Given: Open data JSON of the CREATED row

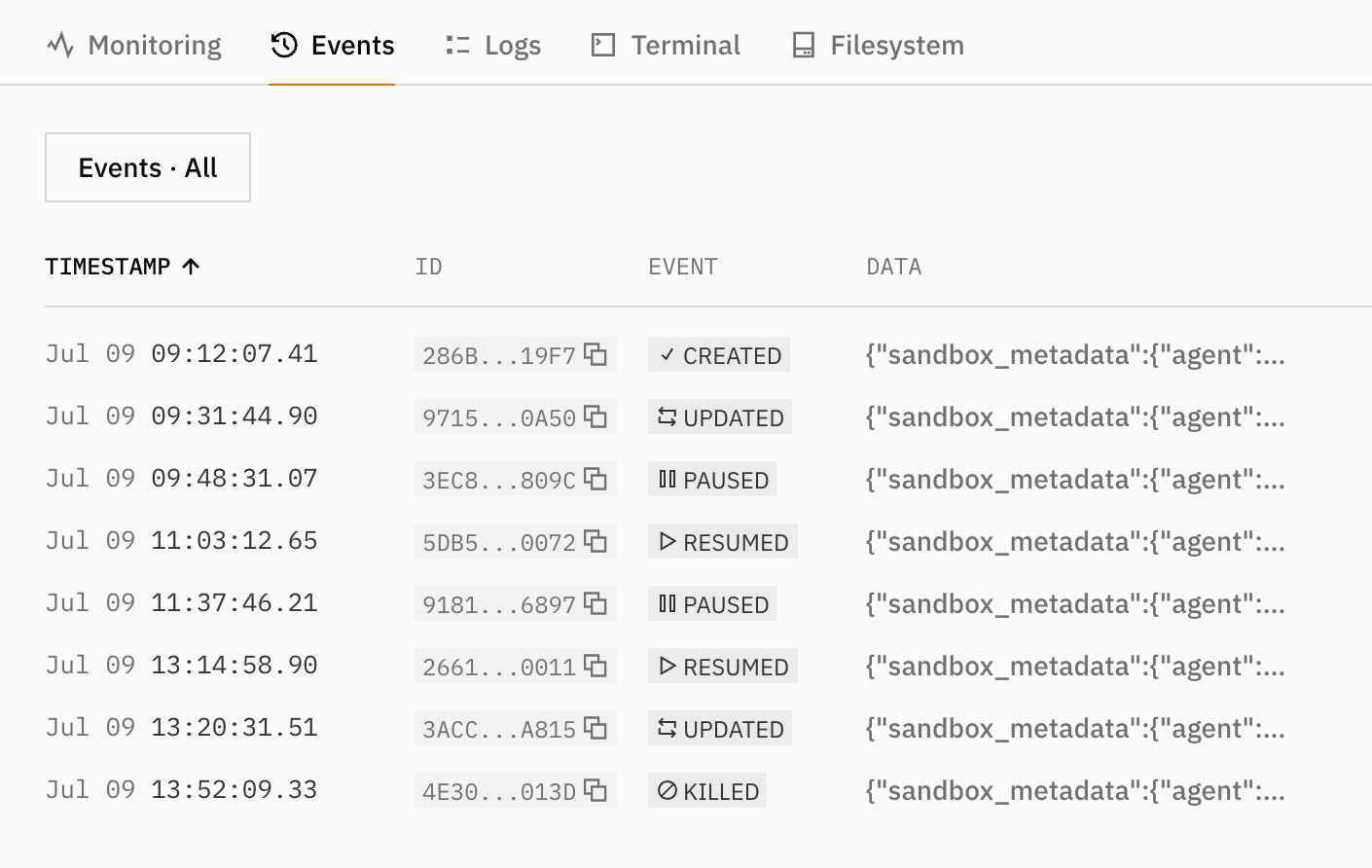Looking at the screenshot, I should pyautogui.click(x=1075, y=355).
